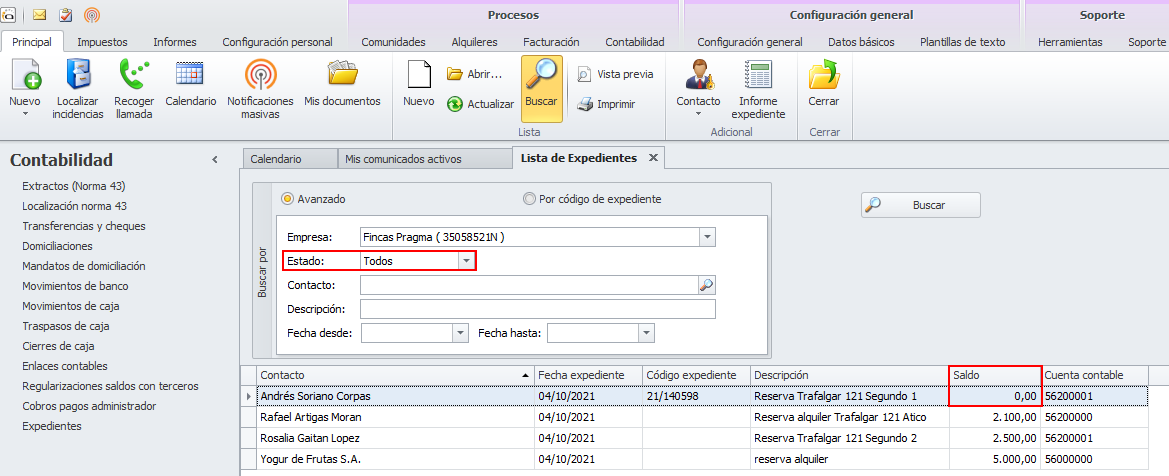
Task: Open the Empresa dropdown list
Action: [x=707, y=237]
